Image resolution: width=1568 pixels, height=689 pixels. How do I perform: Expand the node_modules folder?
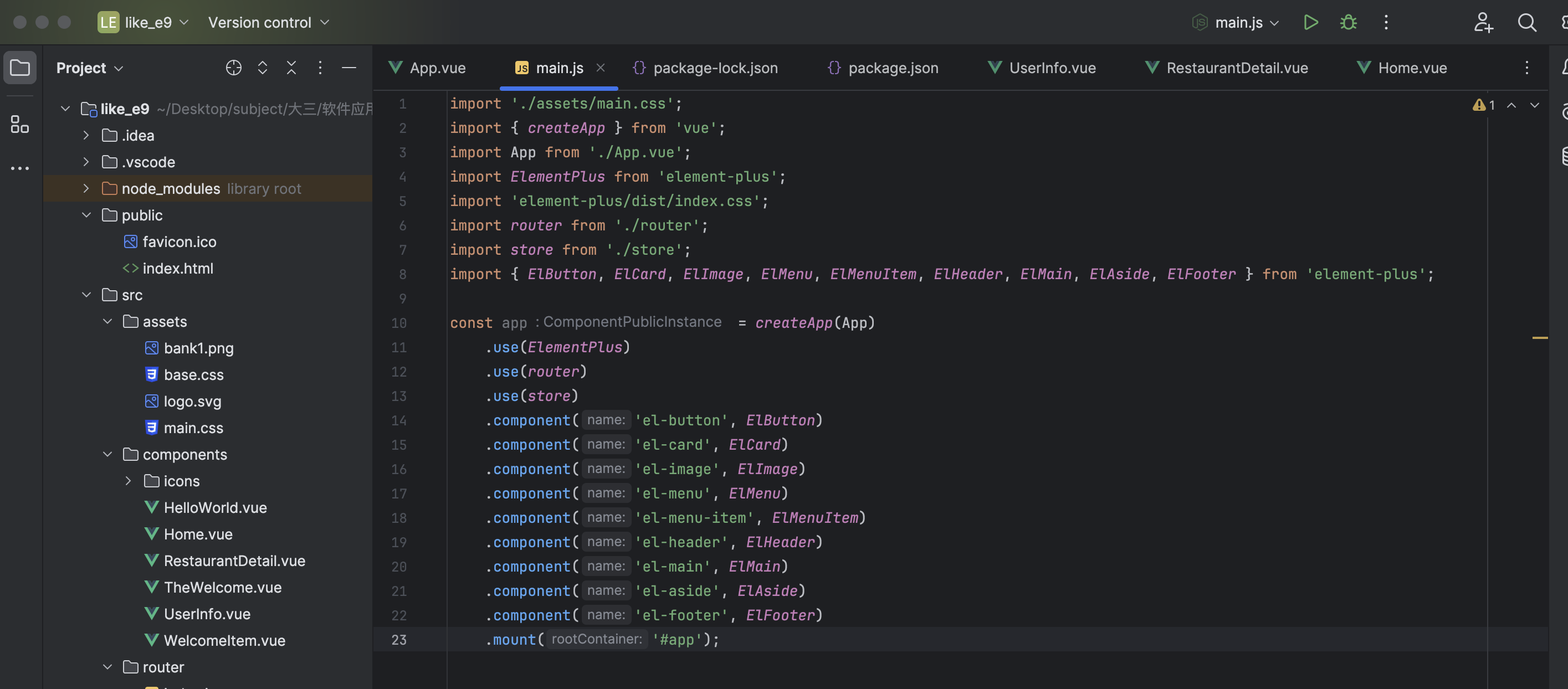(86, 188)
